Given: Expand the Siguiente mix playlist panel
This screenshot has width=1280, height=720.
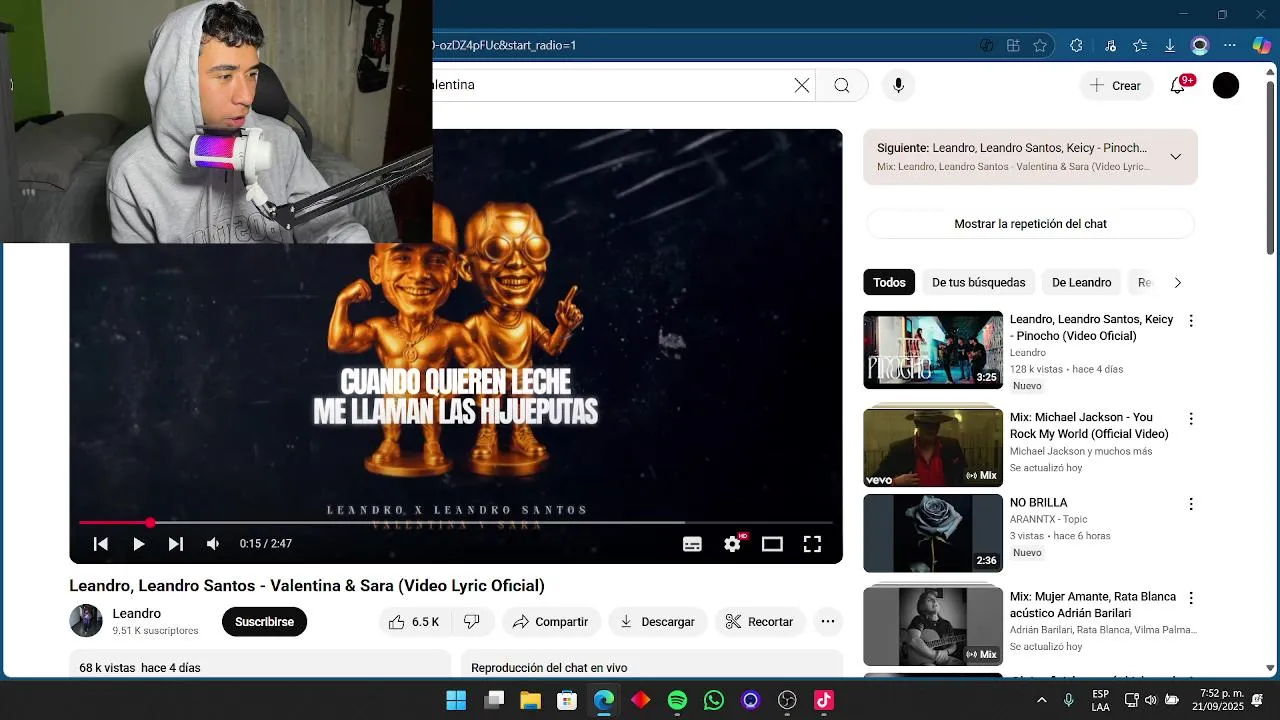Looking at the screenshot, I should (1176, 156).
